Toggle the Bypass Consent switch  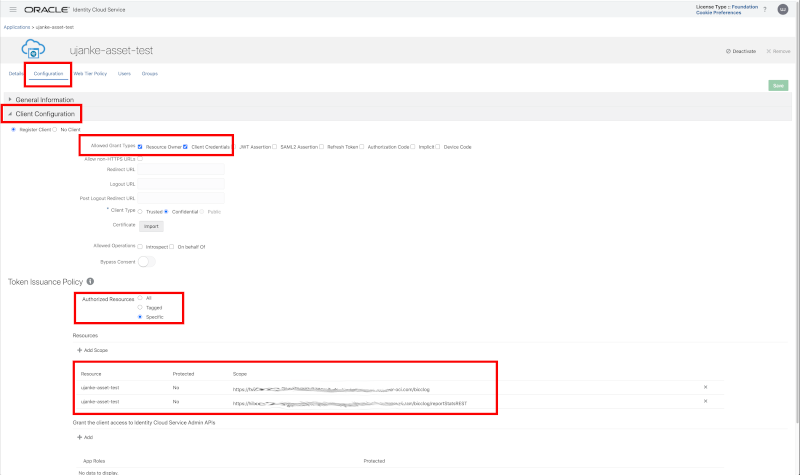point(146,262)
